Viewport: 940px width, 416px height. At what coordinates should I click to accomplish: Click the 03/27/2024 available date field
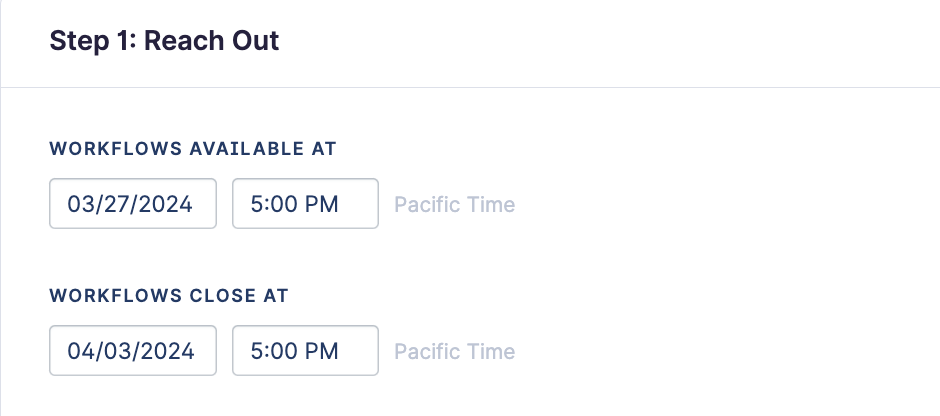(133, 204)
